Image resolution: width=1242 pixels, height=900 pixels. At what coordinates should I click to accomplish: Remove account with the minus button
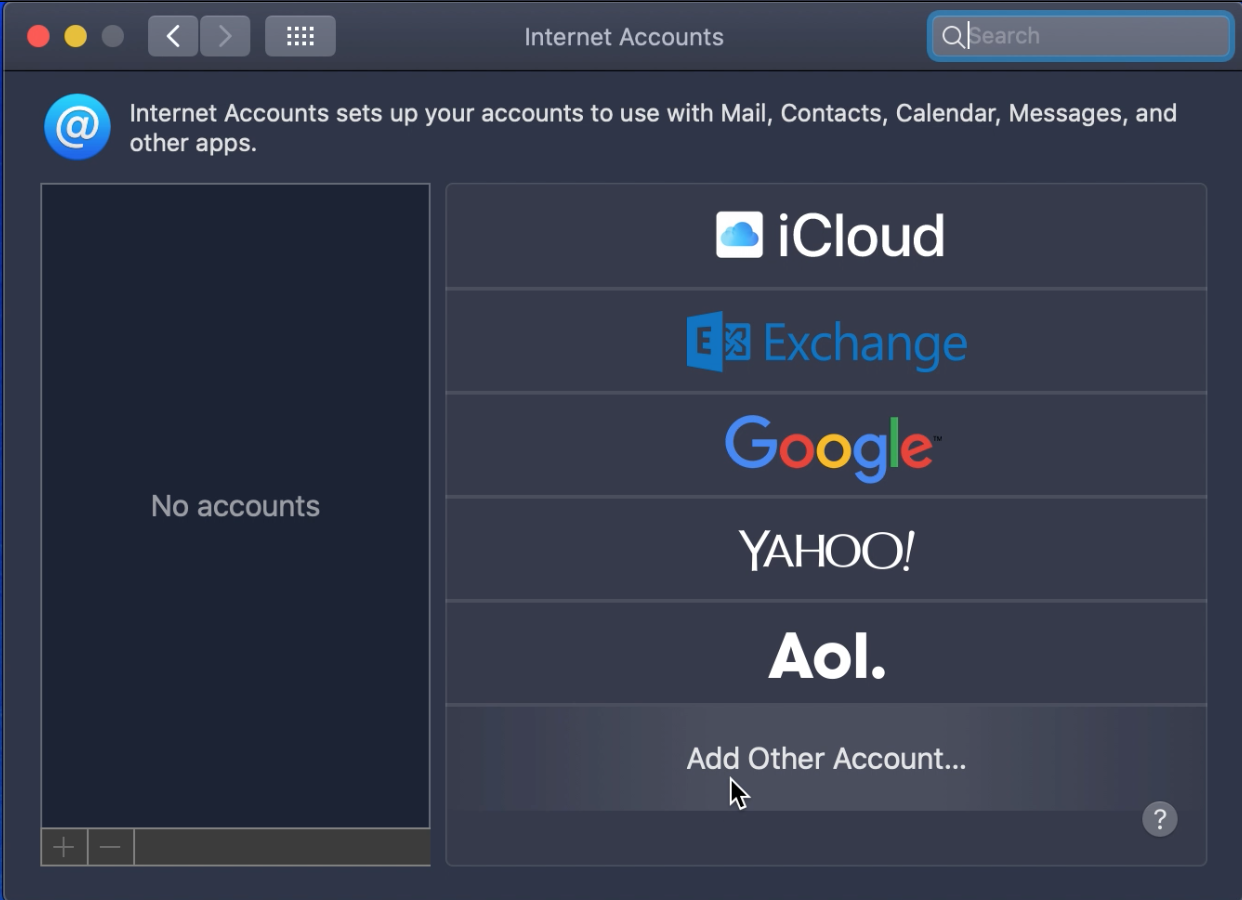[x=111, y=848]
